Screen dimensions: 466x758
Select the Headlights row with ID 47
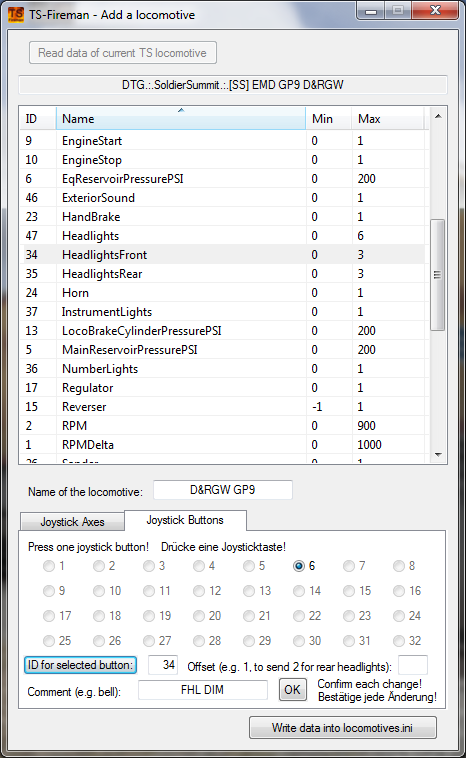224,236
